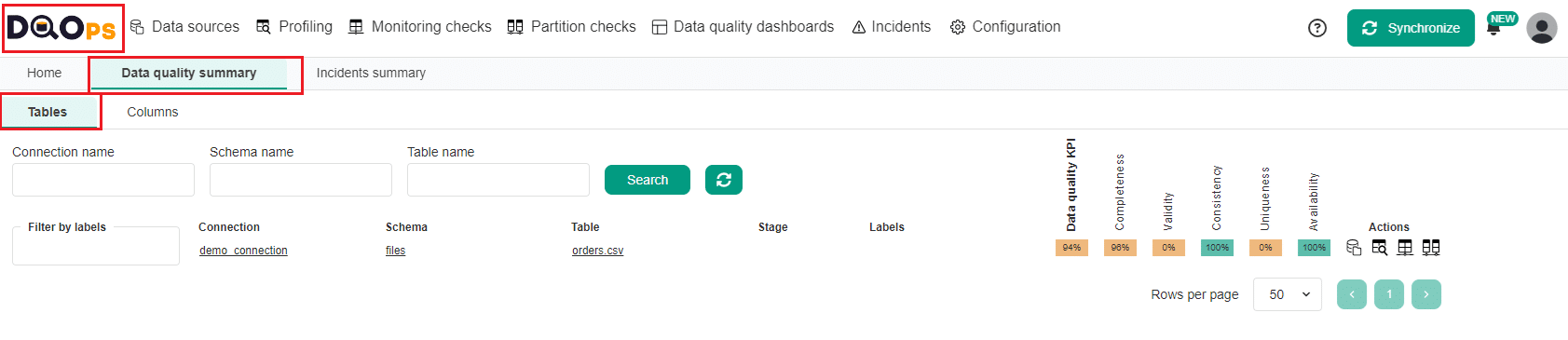The image size is (1568, 340).
Task: Go to previous page arrow
Action: tap(1352, 294)
